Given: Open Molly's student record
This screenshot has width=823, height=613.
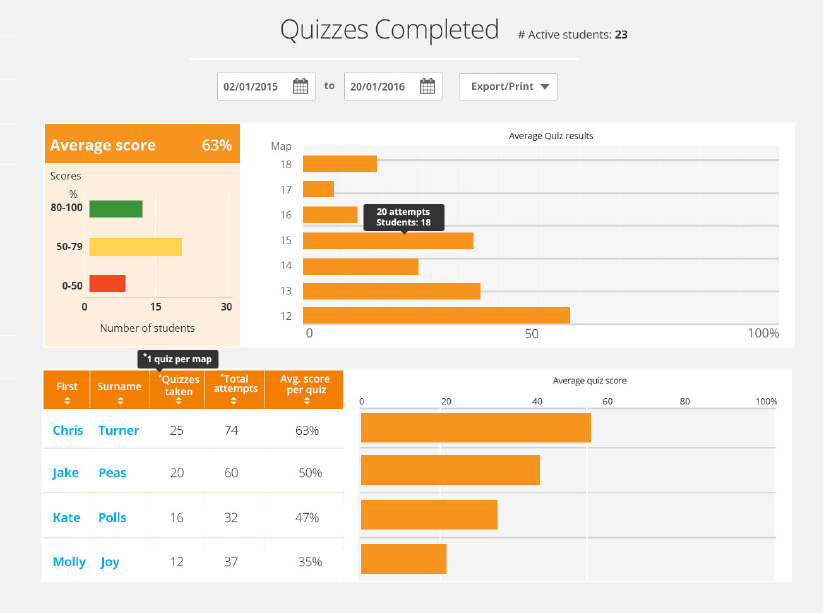Looking at the screenshot, I should tap(69, 562).
